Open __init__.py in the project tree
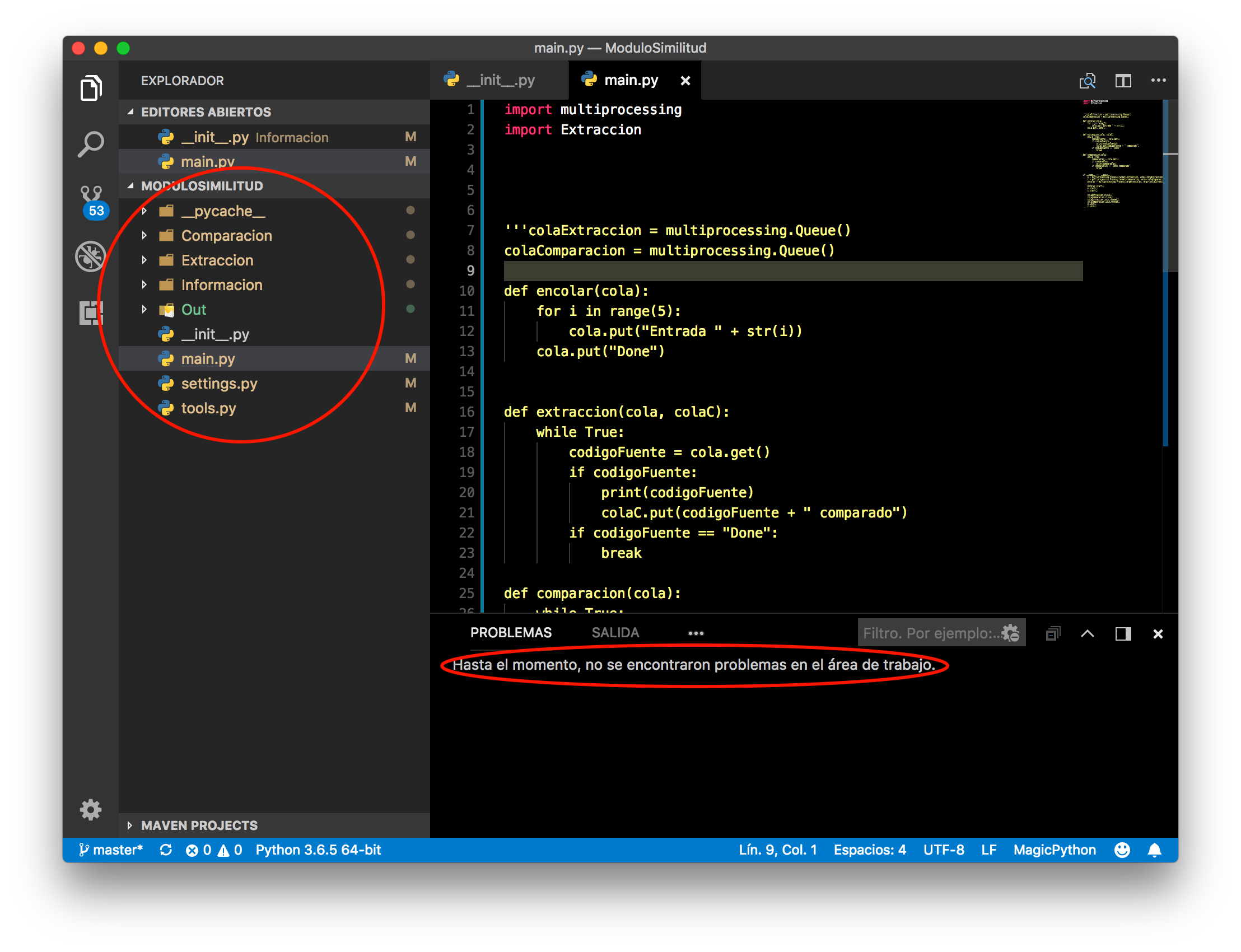 point(274,334)
